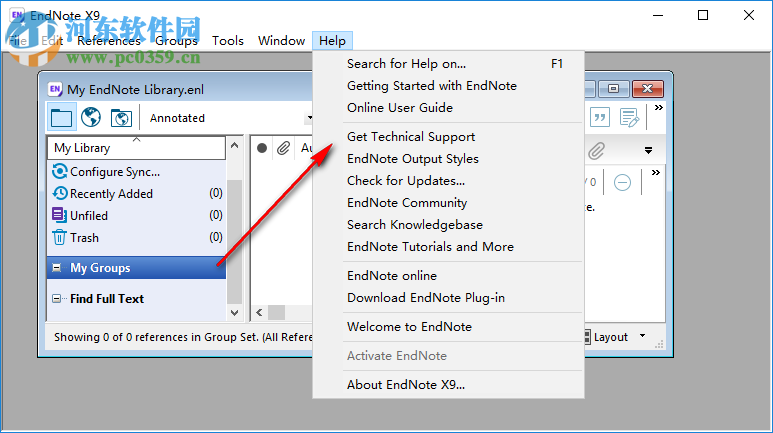Click the Configure Sync icon
The image size is (773, 433).
[x=60, y=172]
